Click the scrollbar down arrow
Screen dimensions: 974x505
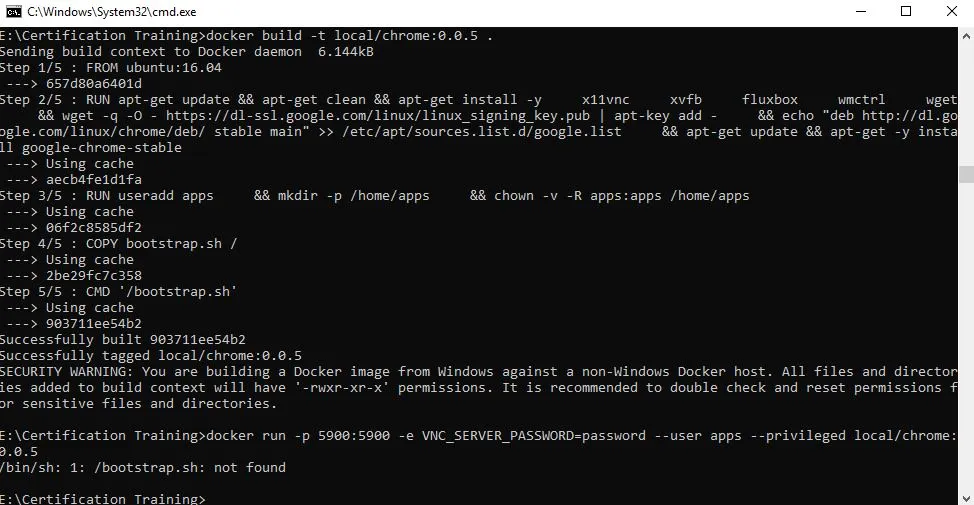click(x=966, y=498)
